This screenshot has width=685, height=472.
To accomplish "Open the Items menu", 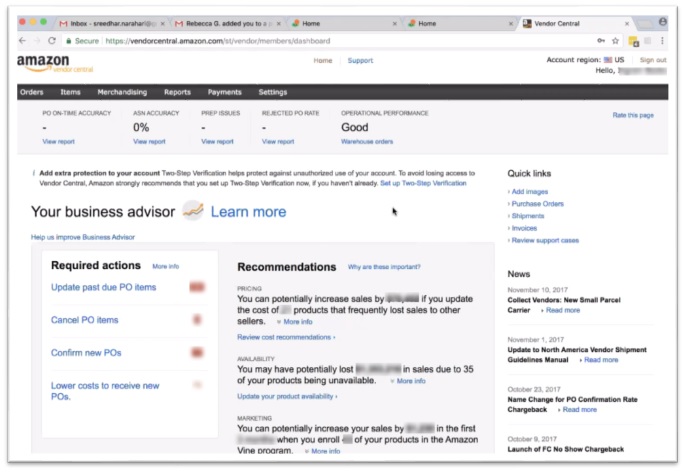I will (x=70, y=92).
